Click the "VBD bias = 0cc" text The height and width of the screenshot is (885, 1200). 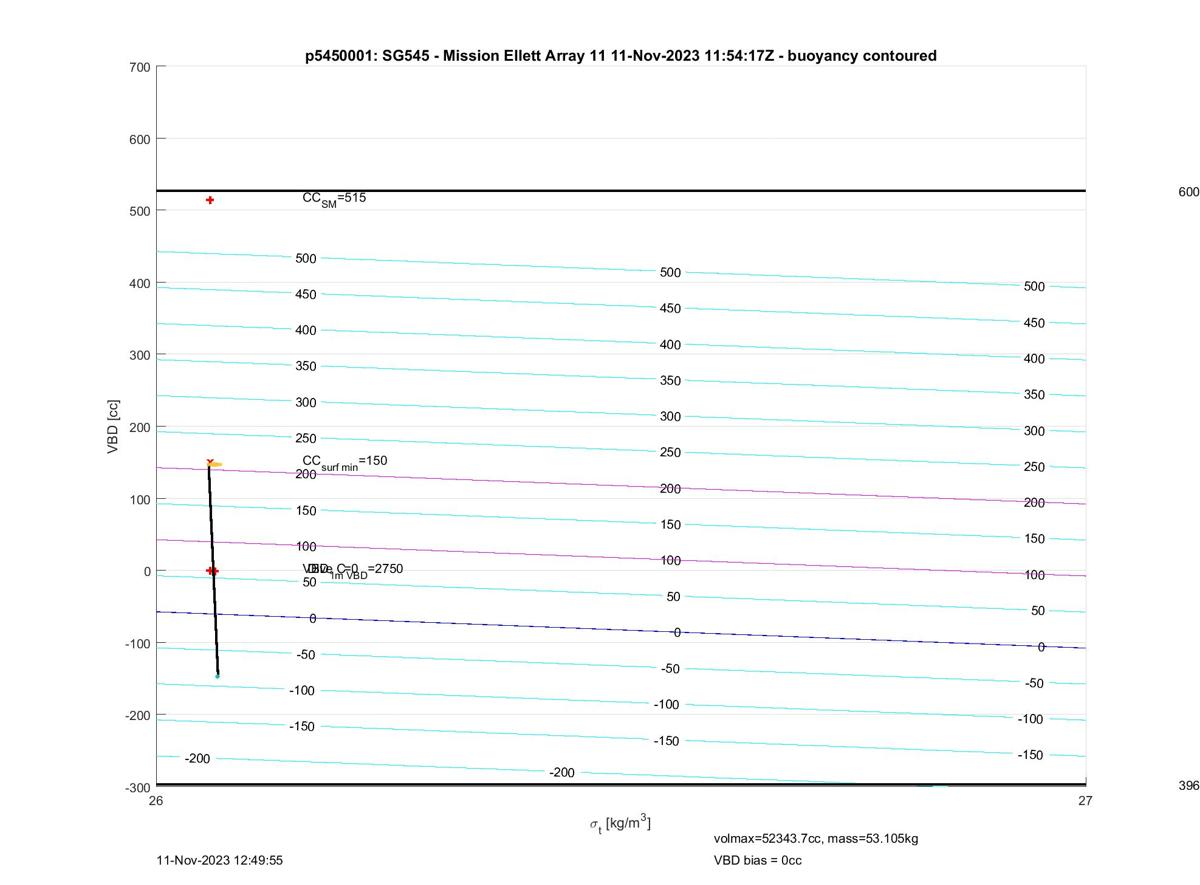[x=758, y=860]
